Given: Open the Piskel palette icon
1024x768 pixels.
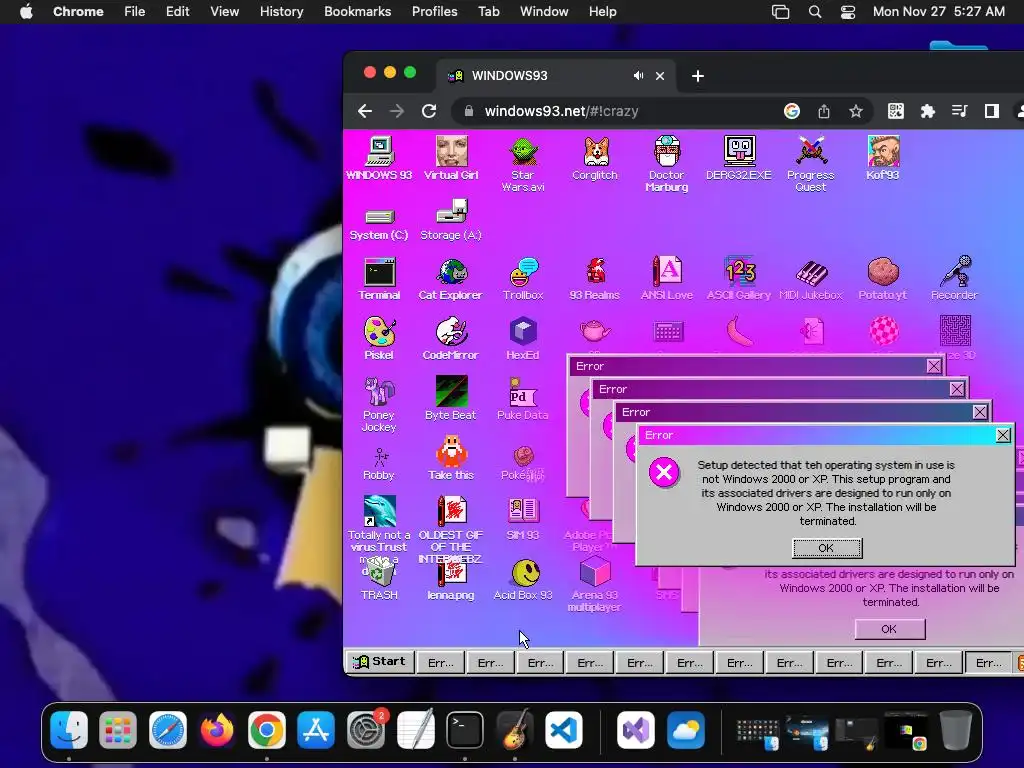Looking at the screenshot, I should coord(379,338).
